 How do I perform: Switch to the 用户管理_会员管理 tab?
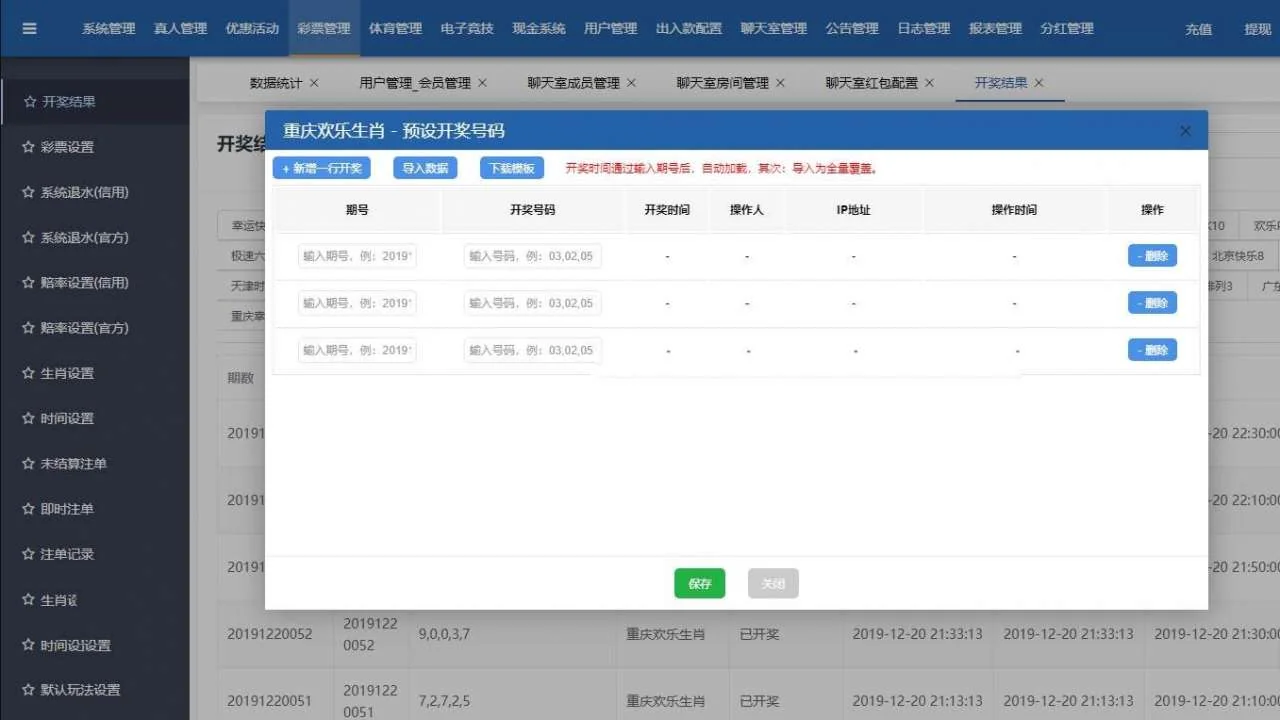tap(414, 83)
